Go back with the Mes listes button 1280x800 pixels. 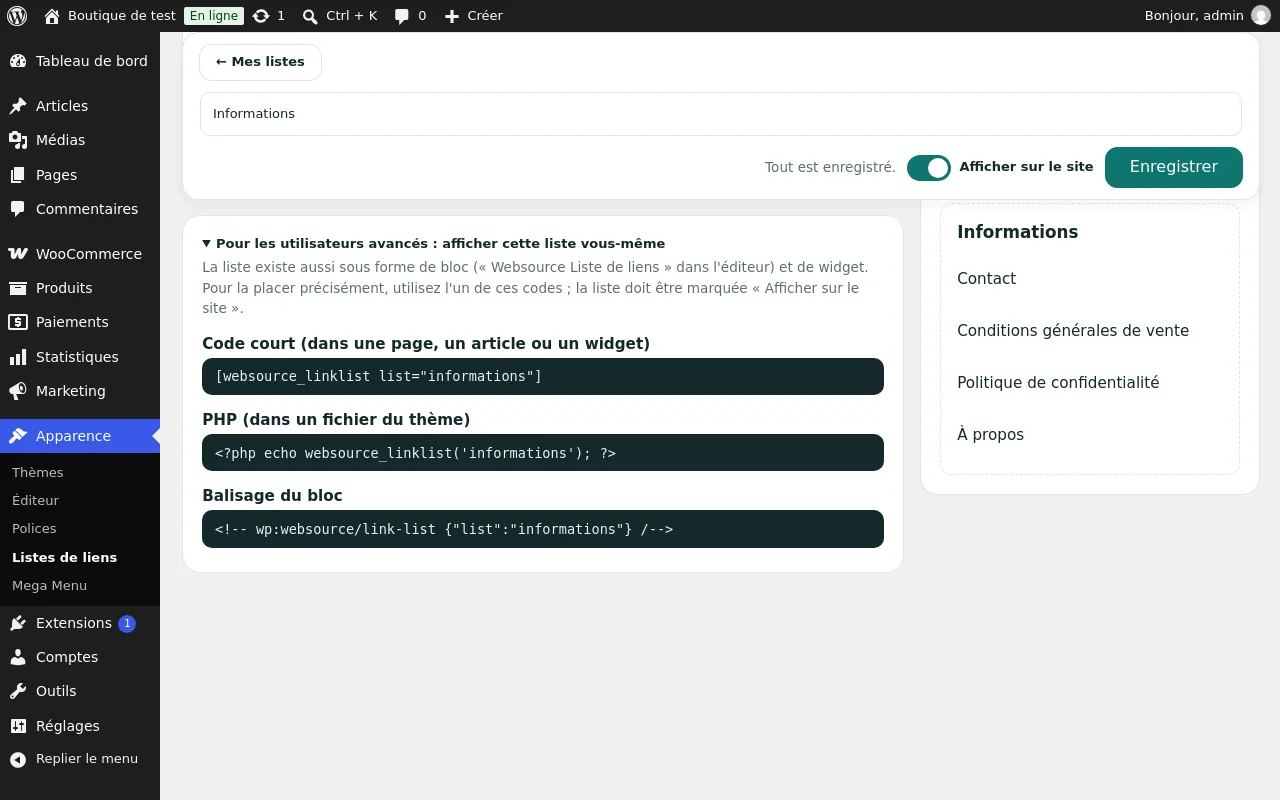pyautogui.click(x=260, y=62)
